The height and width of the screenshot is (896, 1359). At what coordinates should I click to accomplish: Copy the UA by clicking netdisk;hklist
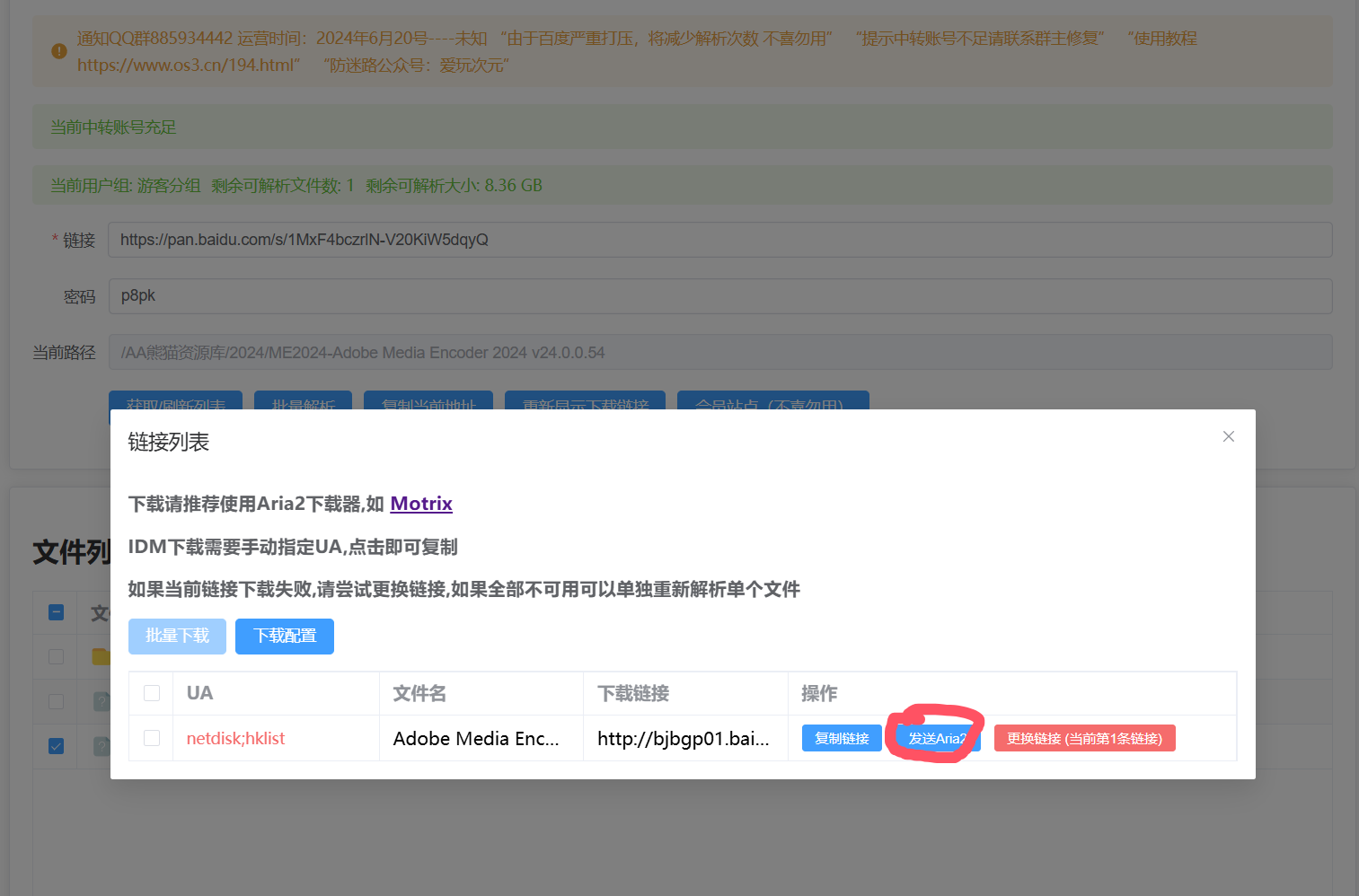[x=235, y=738]
